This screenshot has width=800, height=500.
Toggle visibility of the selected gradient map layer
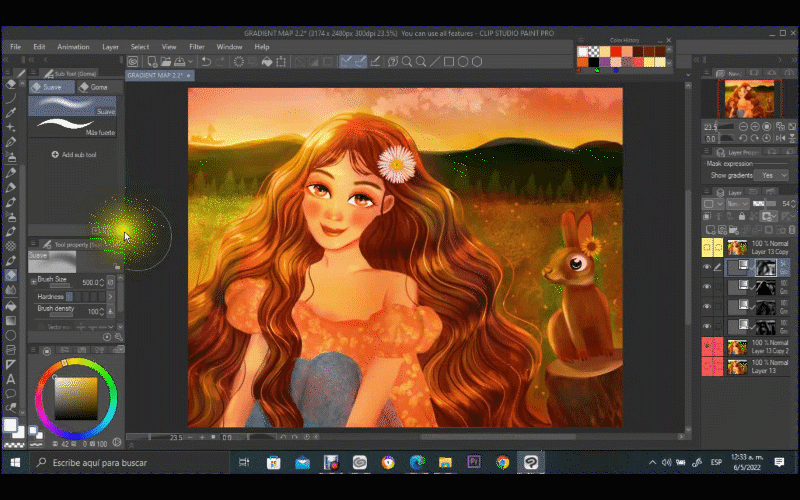707,268
